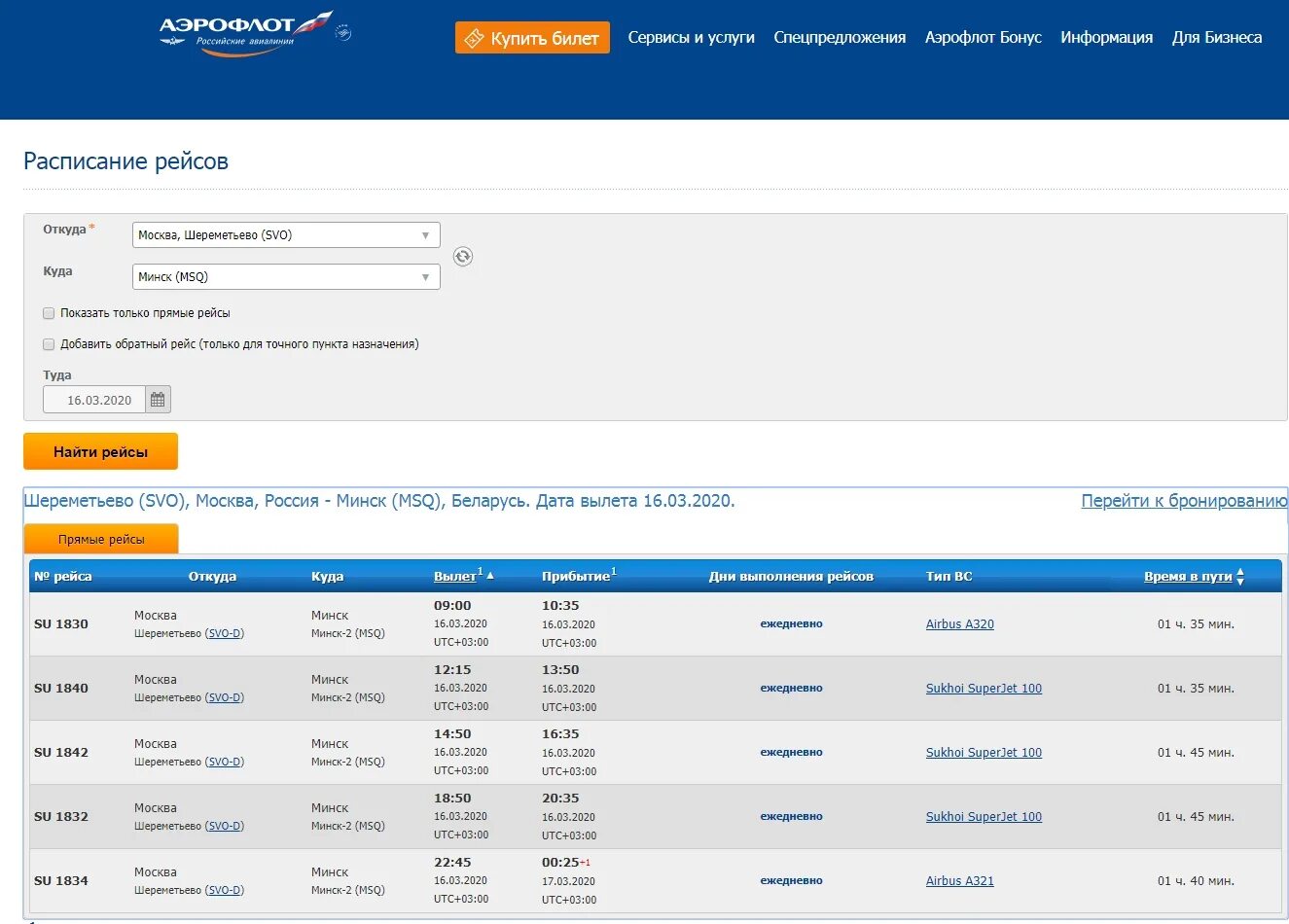Click departure time 12:15

(452, 670)
